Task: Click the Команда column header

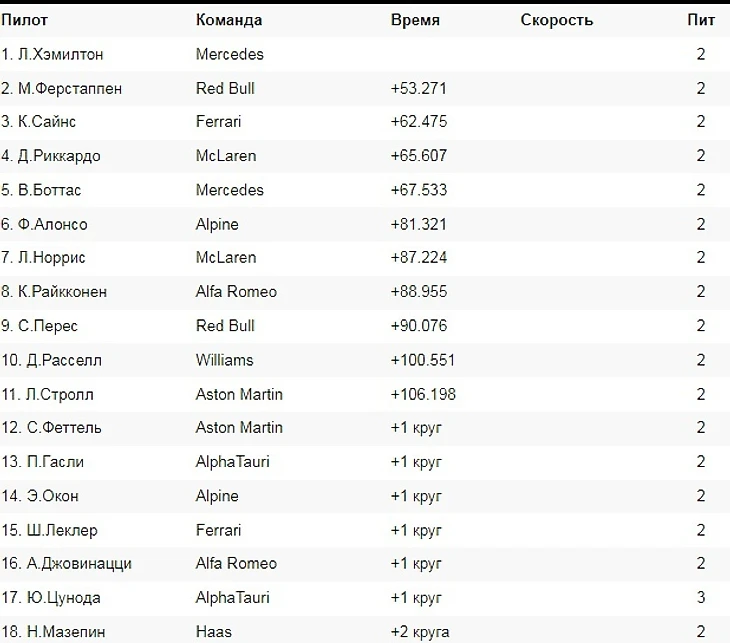Action: click(x=229, y=20)
